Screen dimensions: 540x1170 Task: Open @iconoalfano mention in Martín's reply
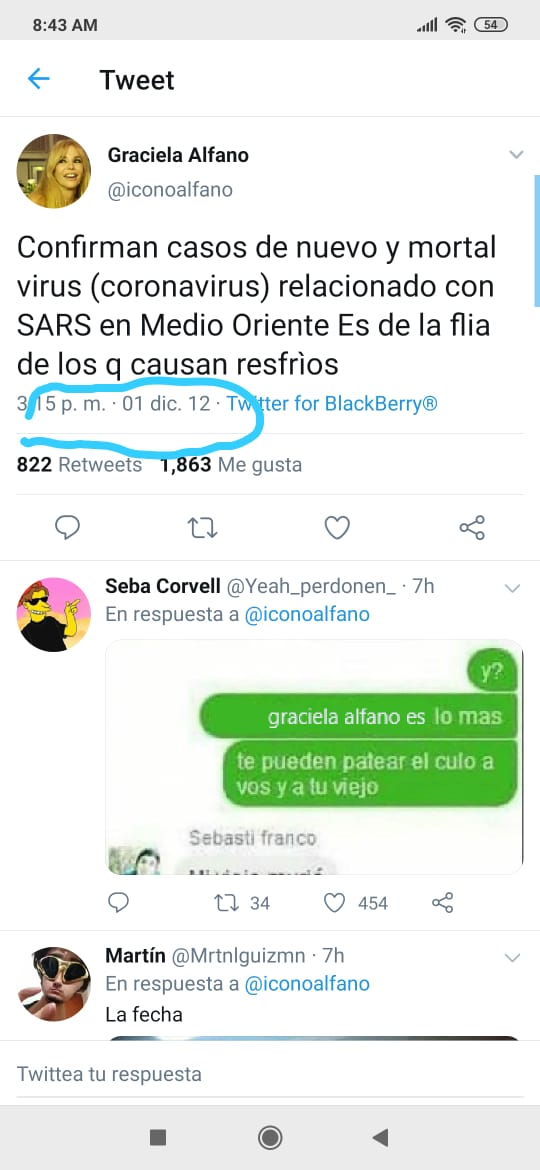[307, 983]
